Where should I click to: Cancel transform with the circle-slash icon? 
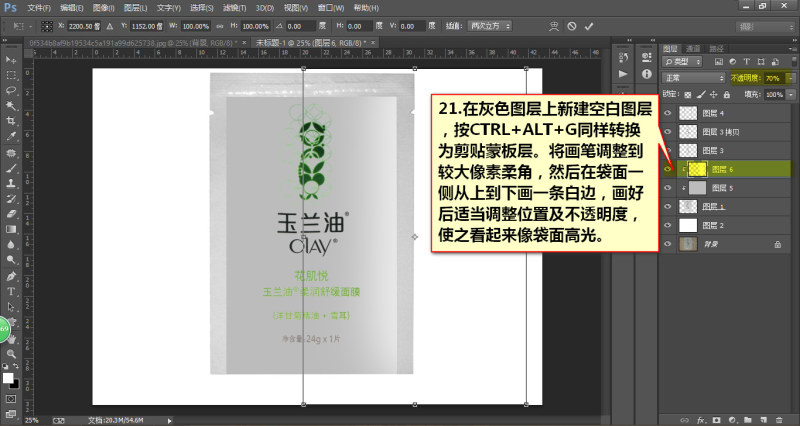click(571, 26)
